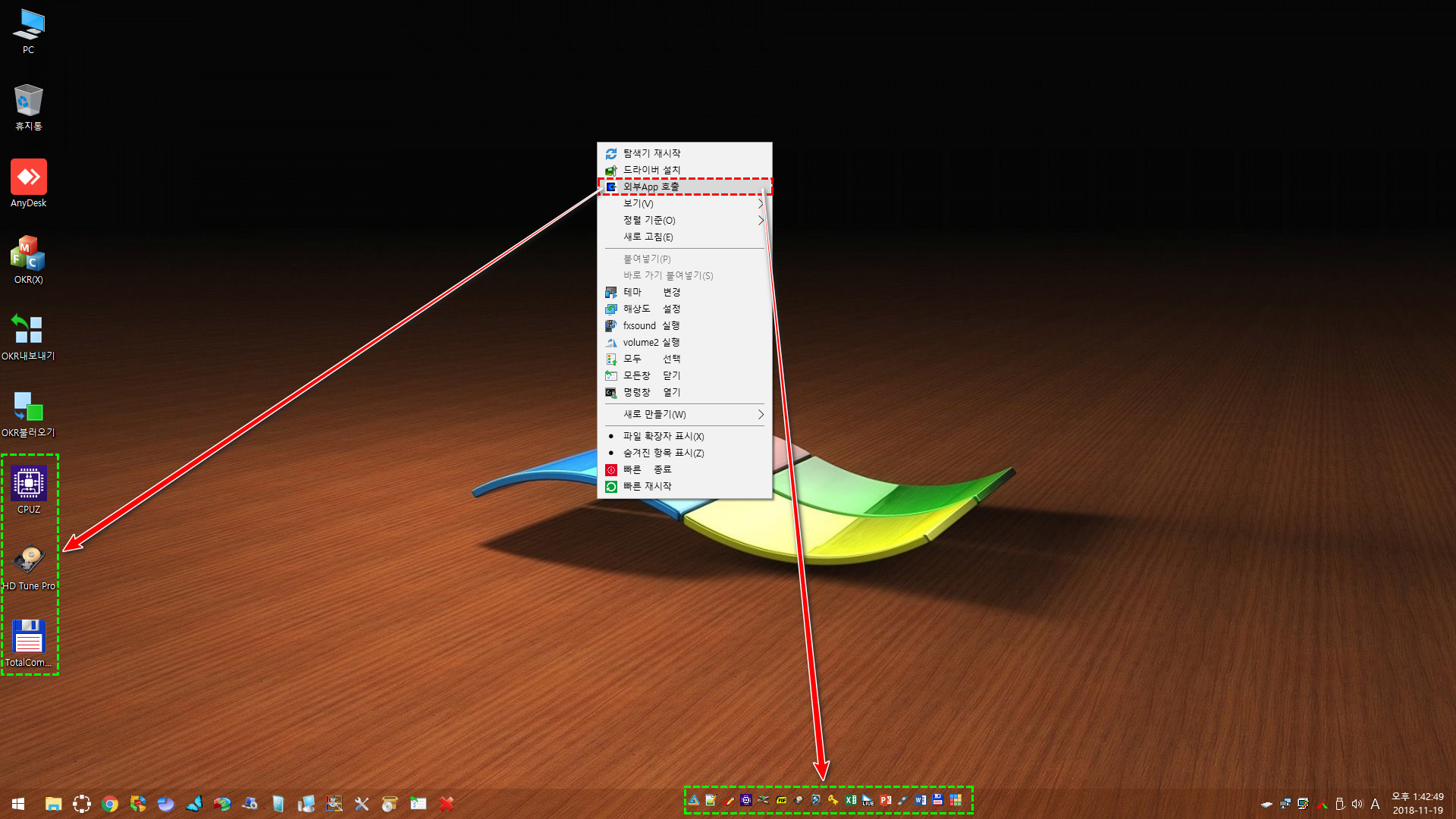Click the network computers tray icon
The width and height of the screenshot is (1456, 819).
tap(1285, 803)
